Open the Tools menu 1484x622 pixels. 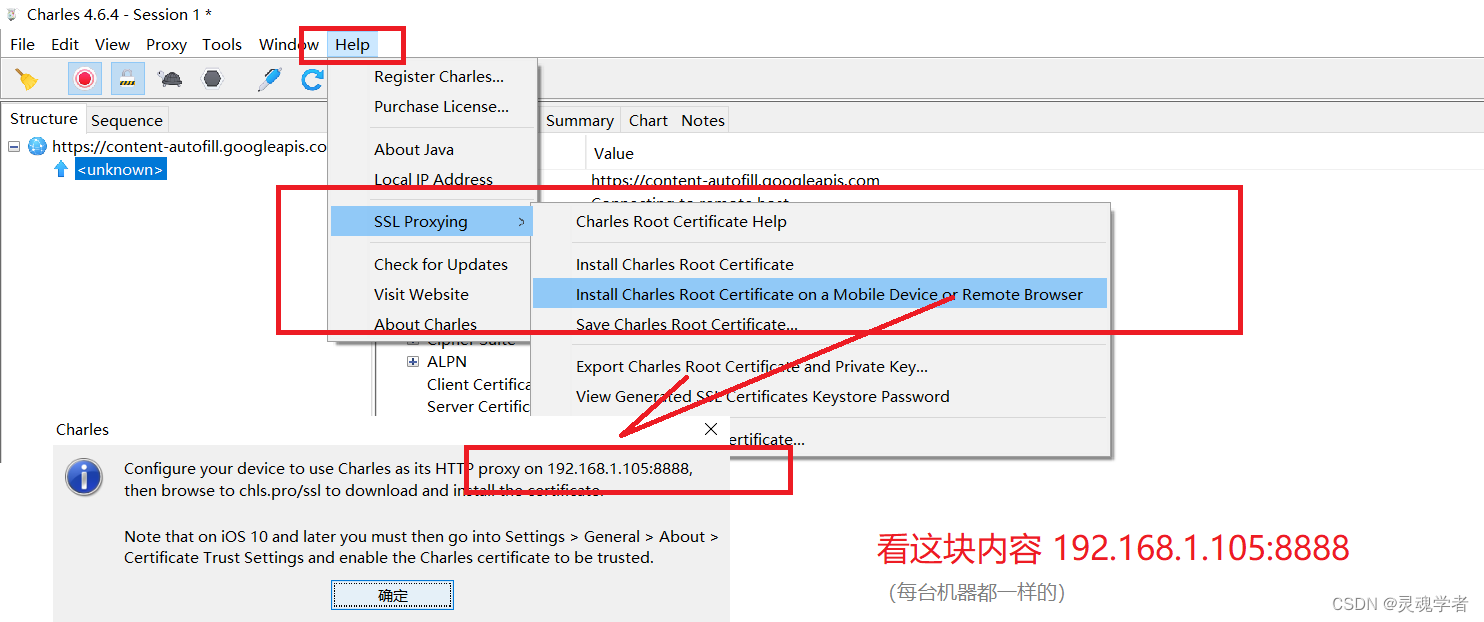click(x=222, y=44)
